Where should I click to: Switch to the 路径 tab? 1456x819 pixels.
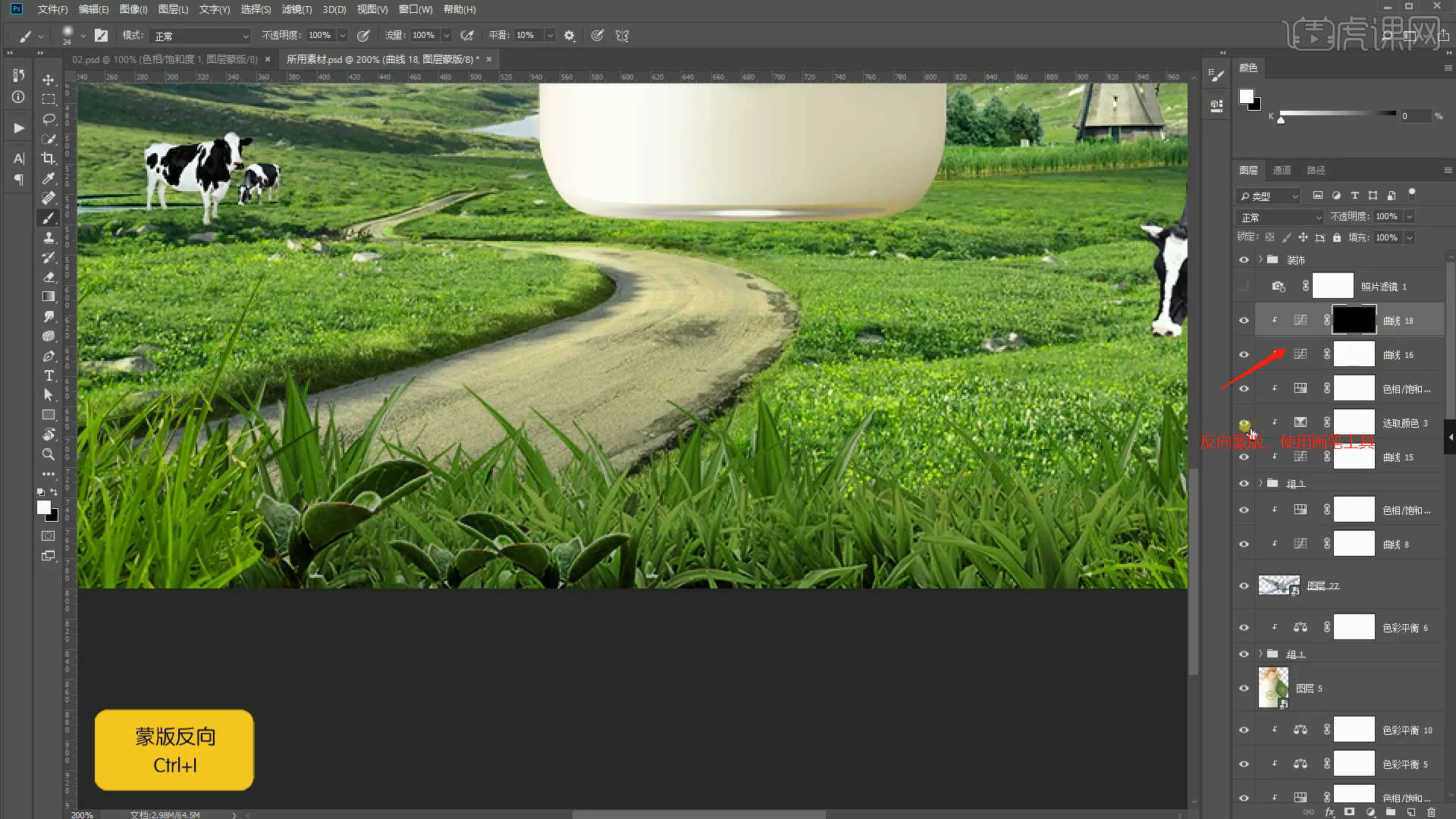click(1316, 170)
